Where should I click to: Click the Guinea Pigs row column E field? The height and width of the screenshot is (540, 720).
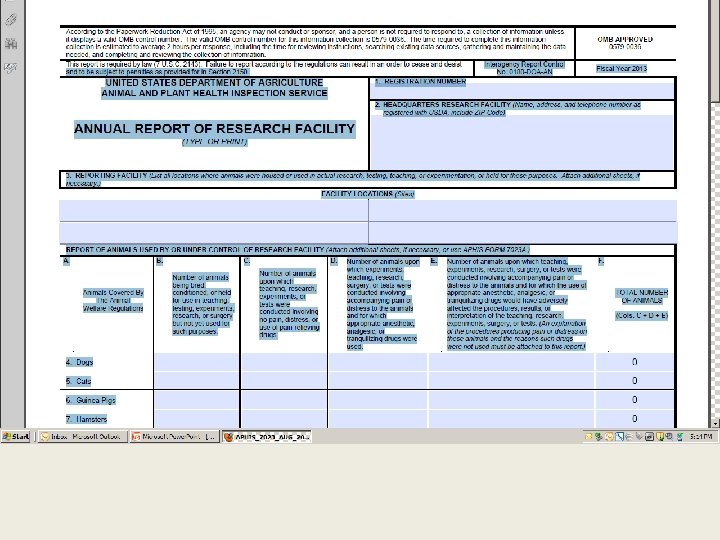coord(511,400)
